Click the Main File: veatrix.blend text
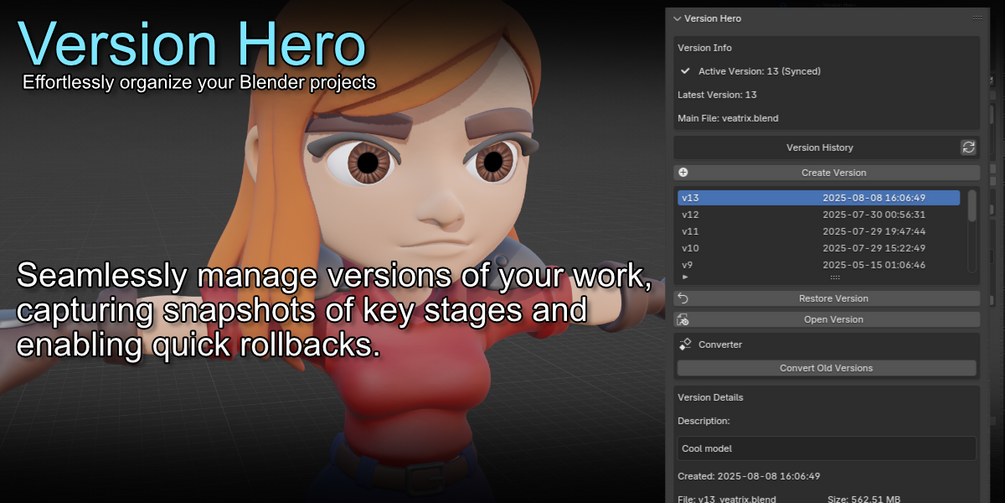 (x=727, y=118)
